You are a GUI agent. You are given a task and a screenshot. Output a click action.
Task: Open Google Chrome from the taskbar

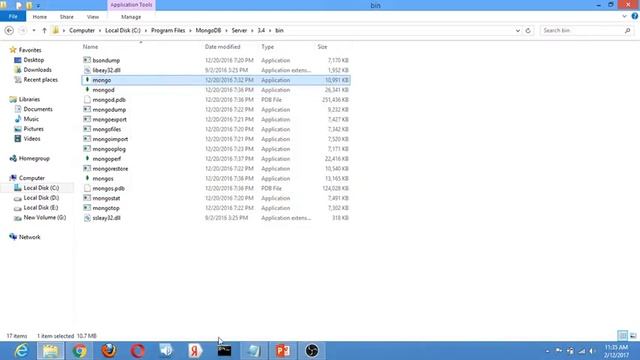(x=80, y=351)
